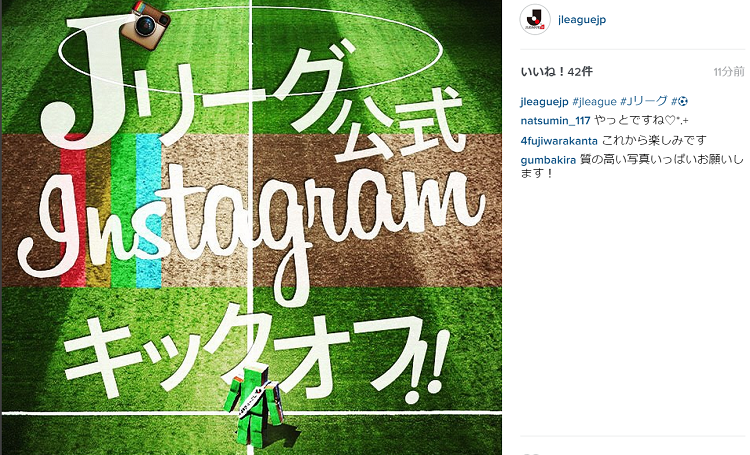This screenshot has height=455, width=750.
Task: Open natsumin_117 commenter profile
Action: tap(555, 121)
